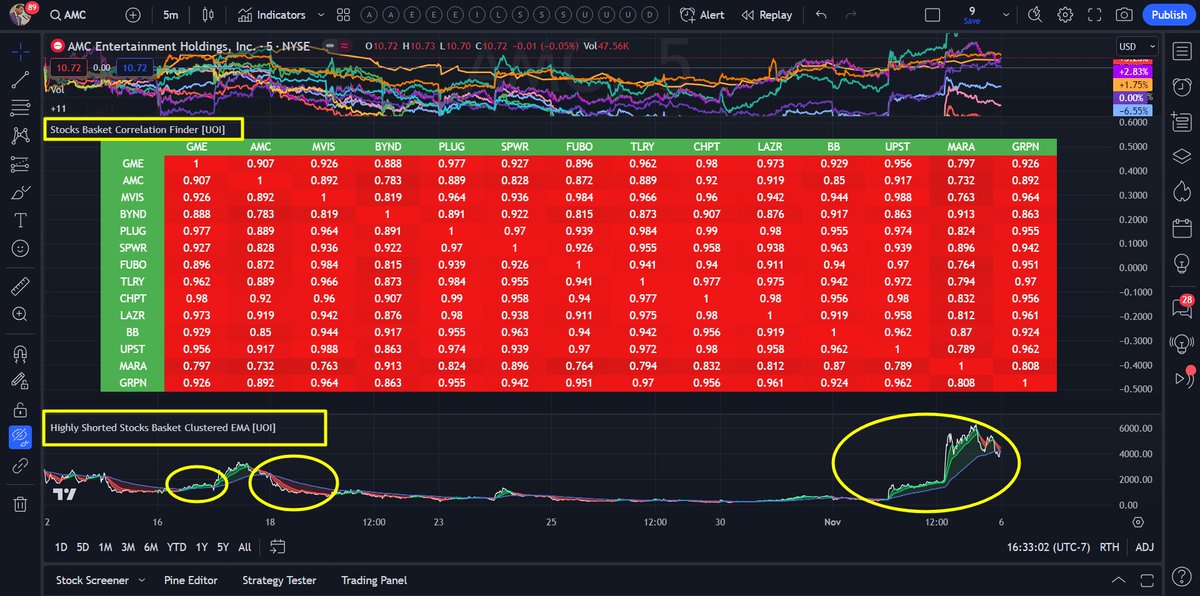The height and width of the screenshot is (596, 1200).
Task: Toggle hide all drawings eye icon
Action: pyautogui.click(x=20, y=437)
